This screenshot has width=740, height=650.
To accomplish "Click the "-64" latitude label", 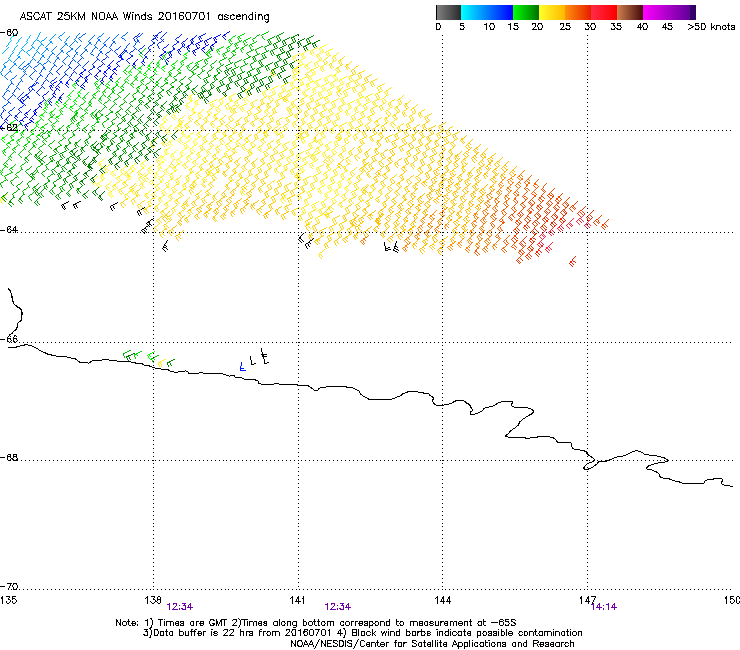I will click(x=9, y=230).
